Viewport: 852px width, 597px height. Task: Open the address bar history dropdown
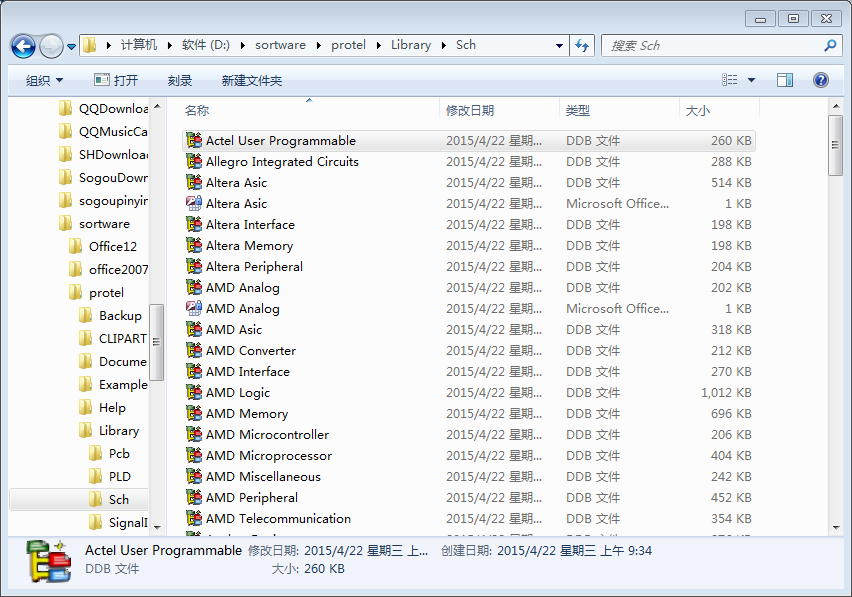559,46
